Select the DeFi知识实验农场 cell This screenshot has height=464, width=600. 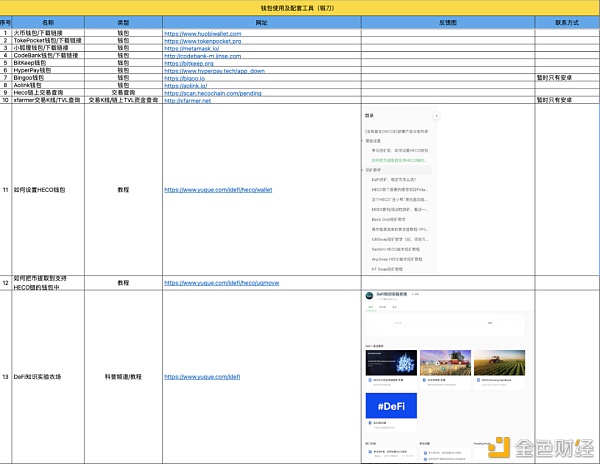[48, 377]
